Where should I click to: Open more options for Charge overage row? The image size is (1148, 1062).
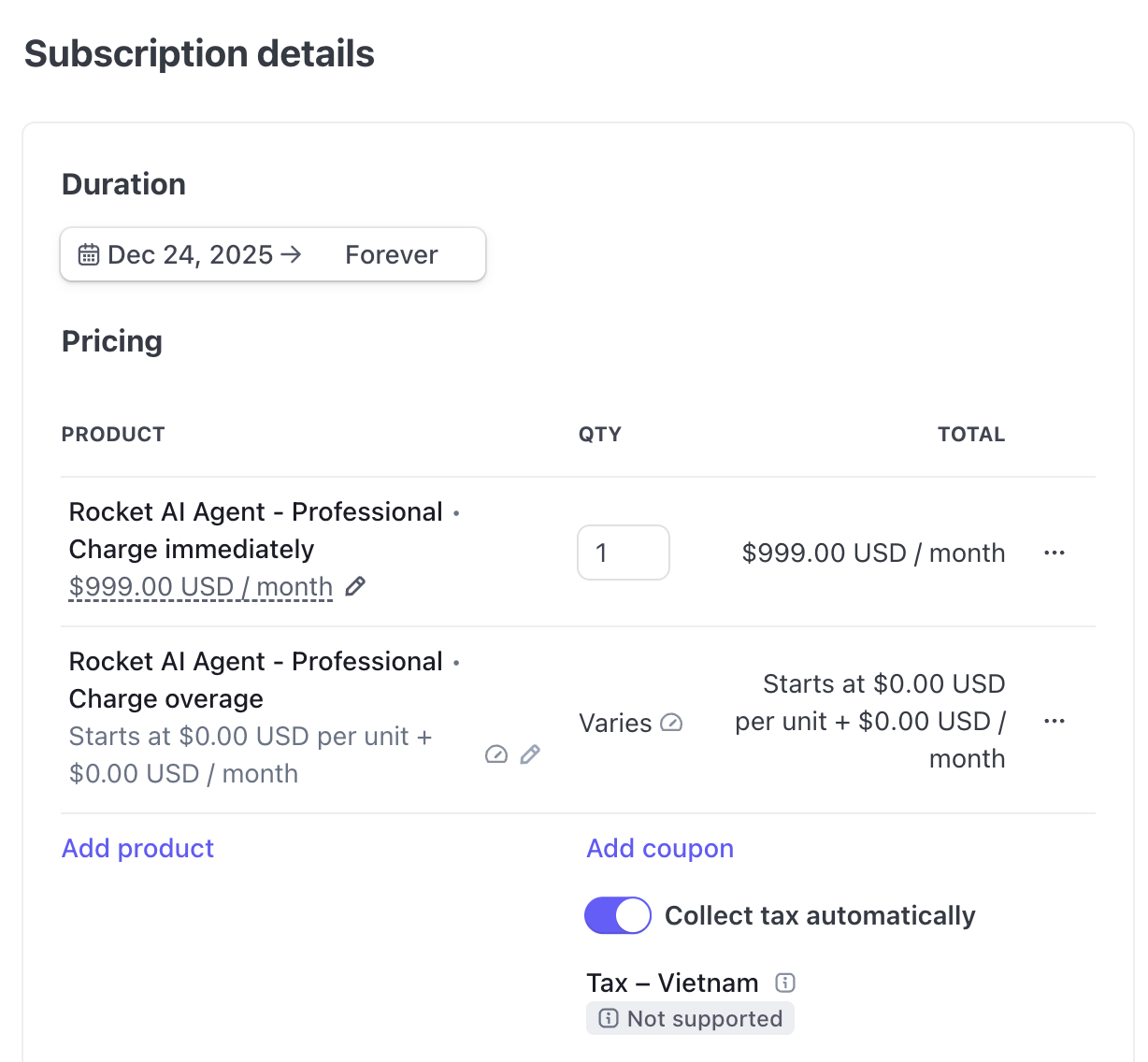pyautogui.click(x=1055, y=721)
